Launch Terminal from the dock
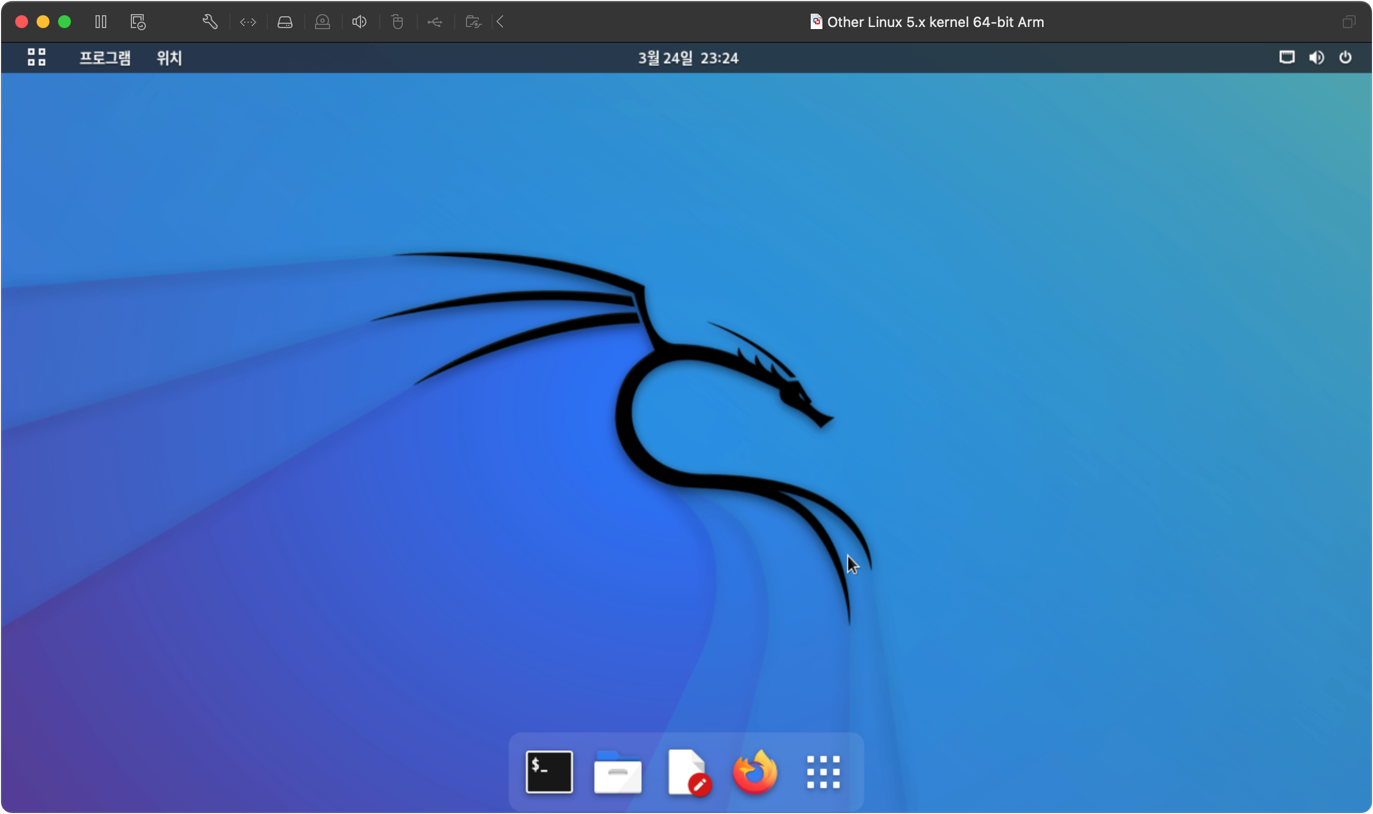1373x814 pixels. point(549,772)
